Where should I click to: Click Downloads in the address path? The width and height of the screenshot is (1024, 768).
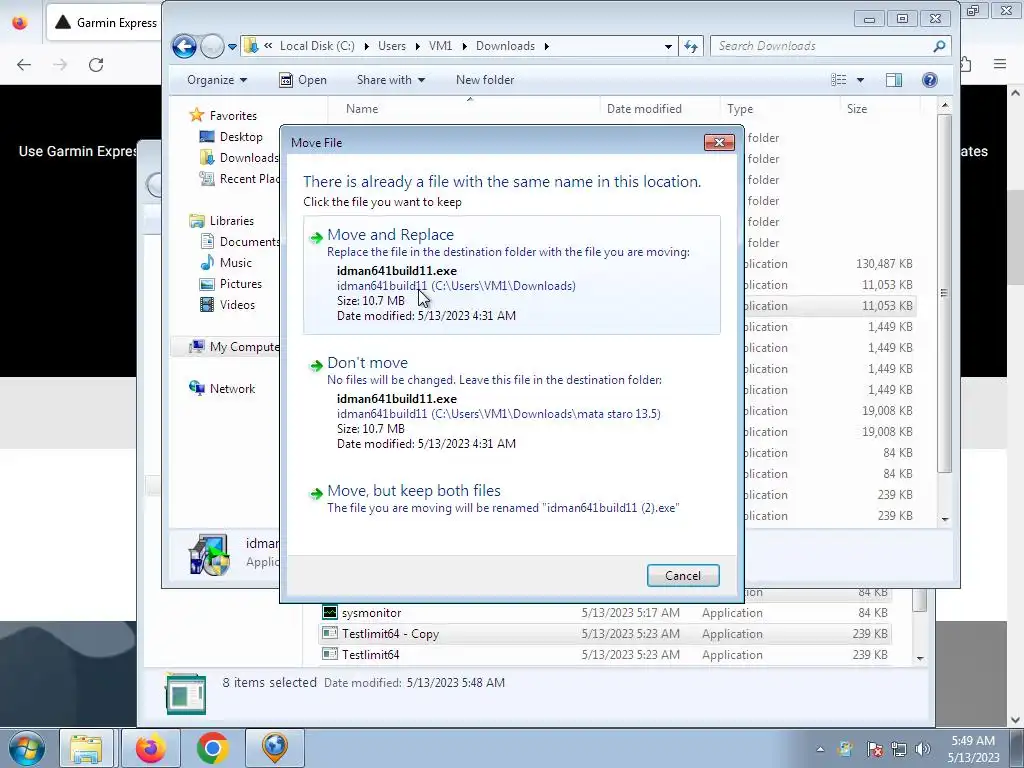505,46
